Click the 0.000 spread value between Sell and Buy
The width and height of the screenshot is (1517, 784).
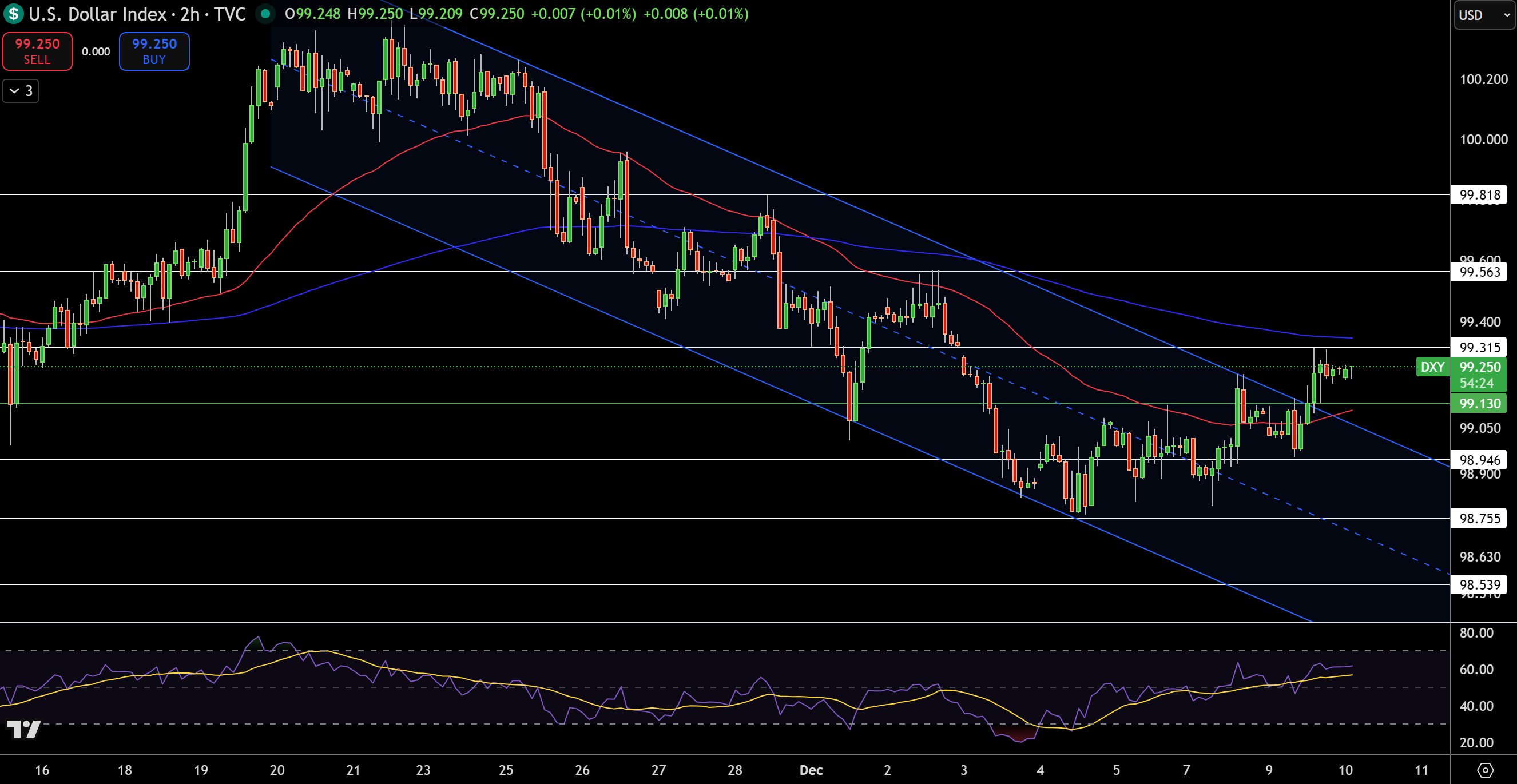point(96,51)
